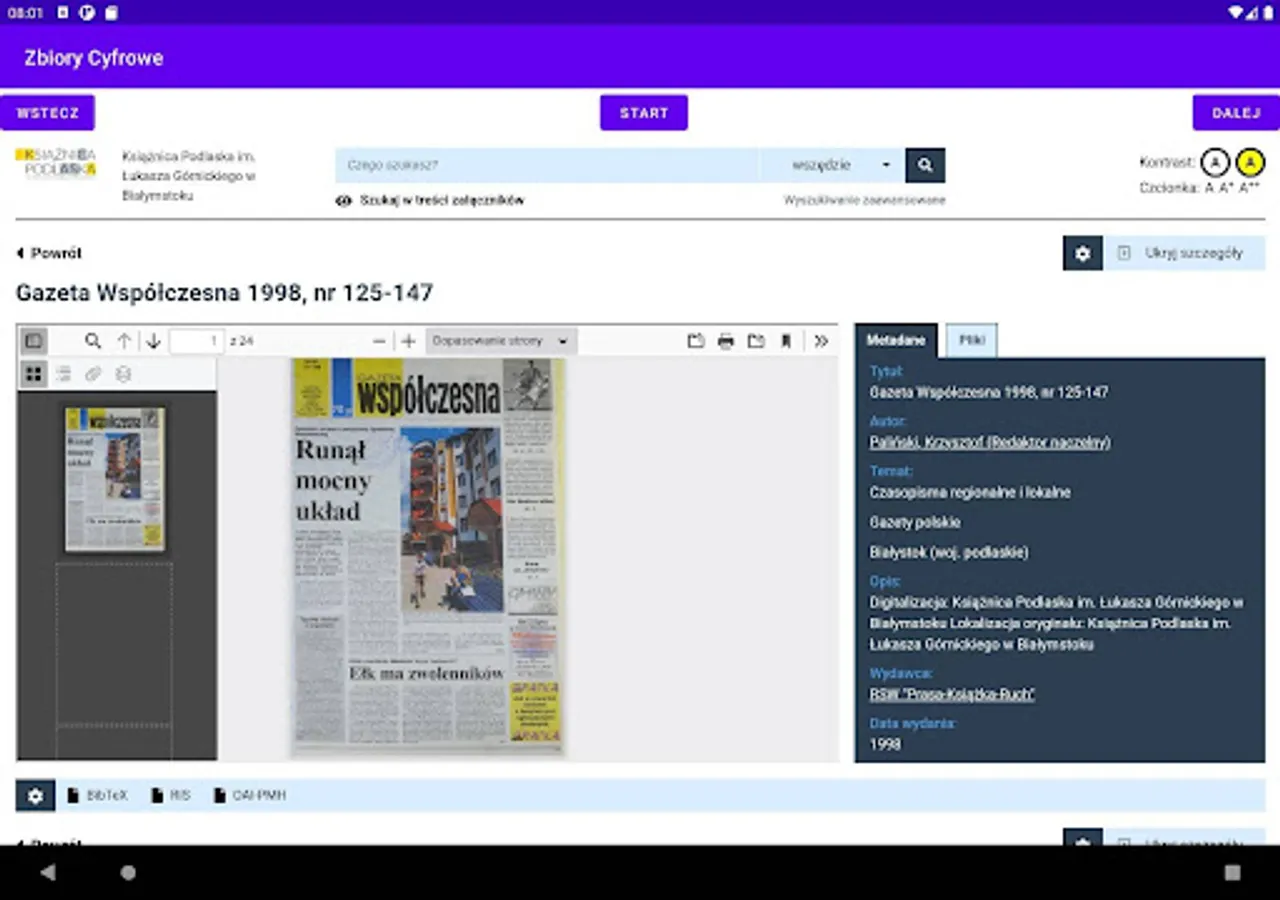Image resolution: width=1280 pixels, height=900 pixels.
Task: Show thumbnails view in sidebar
Action: click(34, 374)
